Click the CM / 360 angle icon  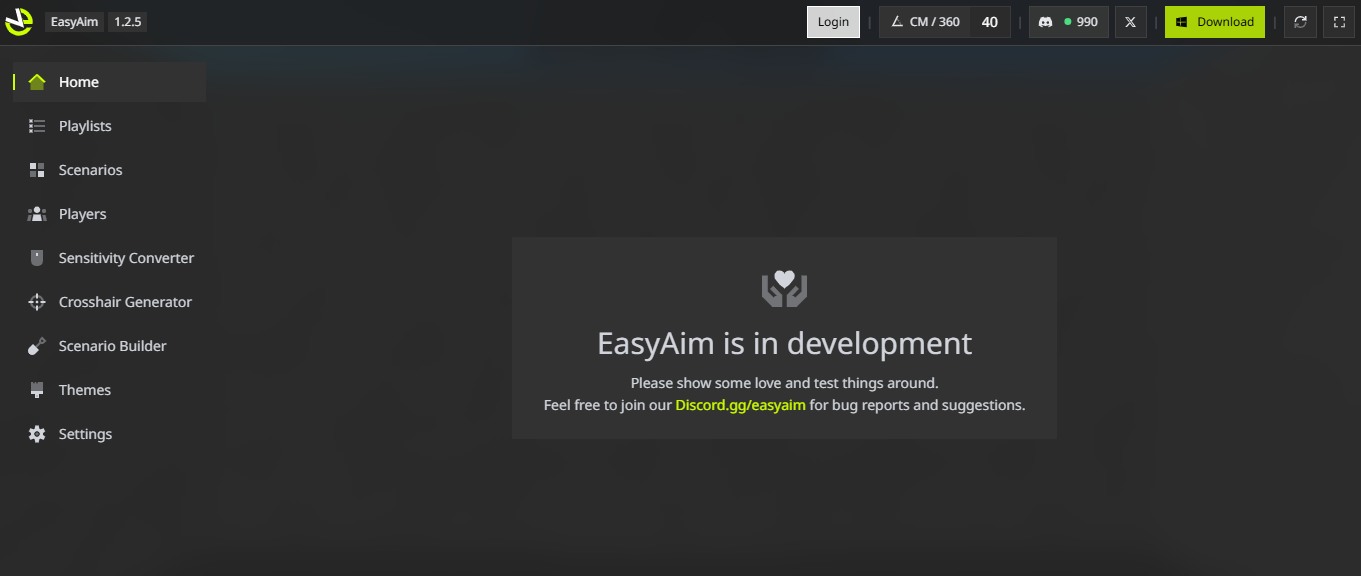pos(897,22)
